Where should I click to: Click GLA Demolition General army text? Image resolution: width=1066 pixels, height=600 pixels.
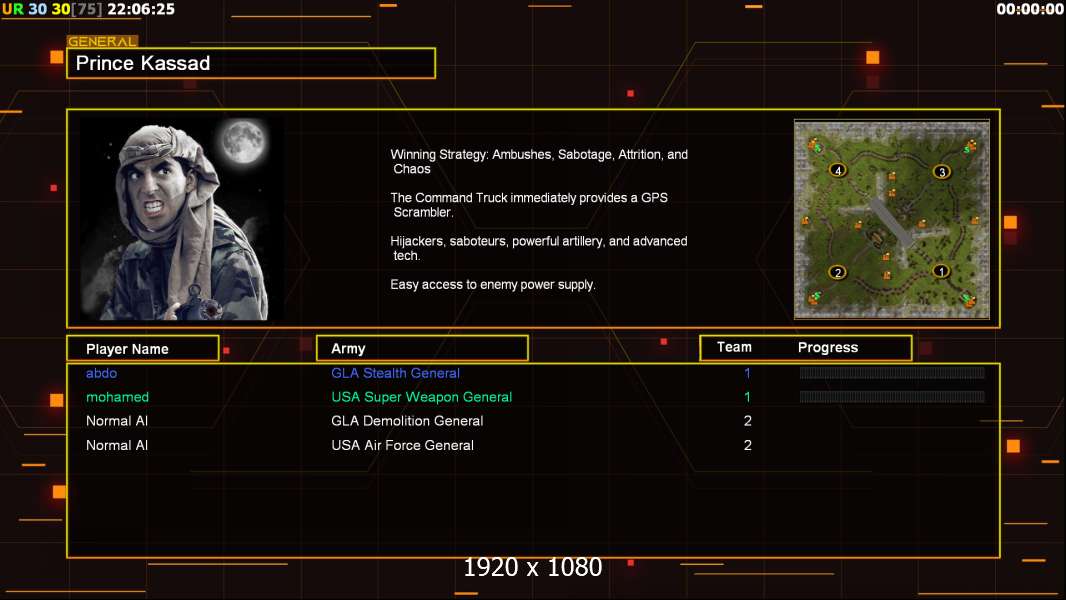(x=407, y=421)
